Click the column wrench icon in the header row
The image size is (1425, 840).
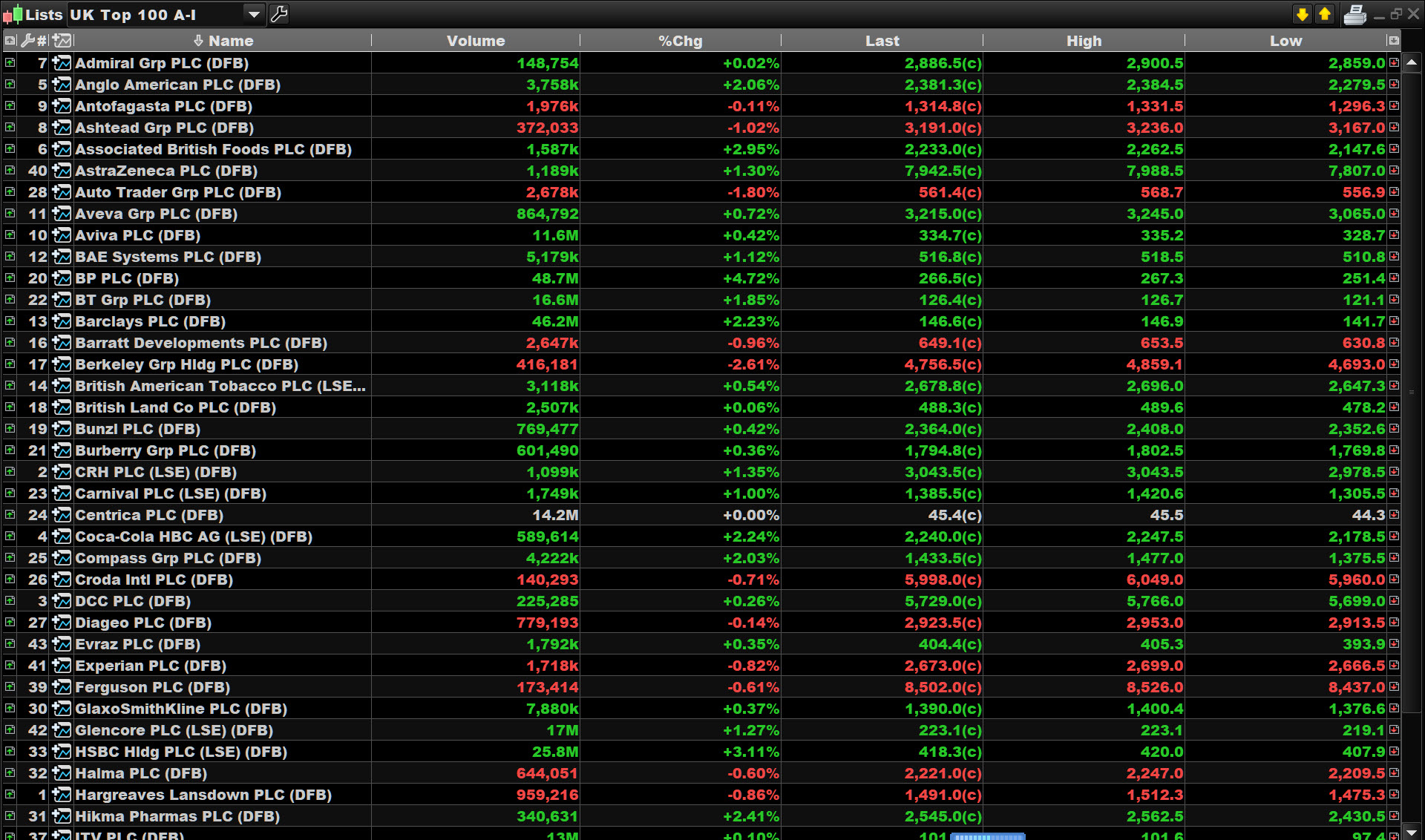click(x=28, y=41)
